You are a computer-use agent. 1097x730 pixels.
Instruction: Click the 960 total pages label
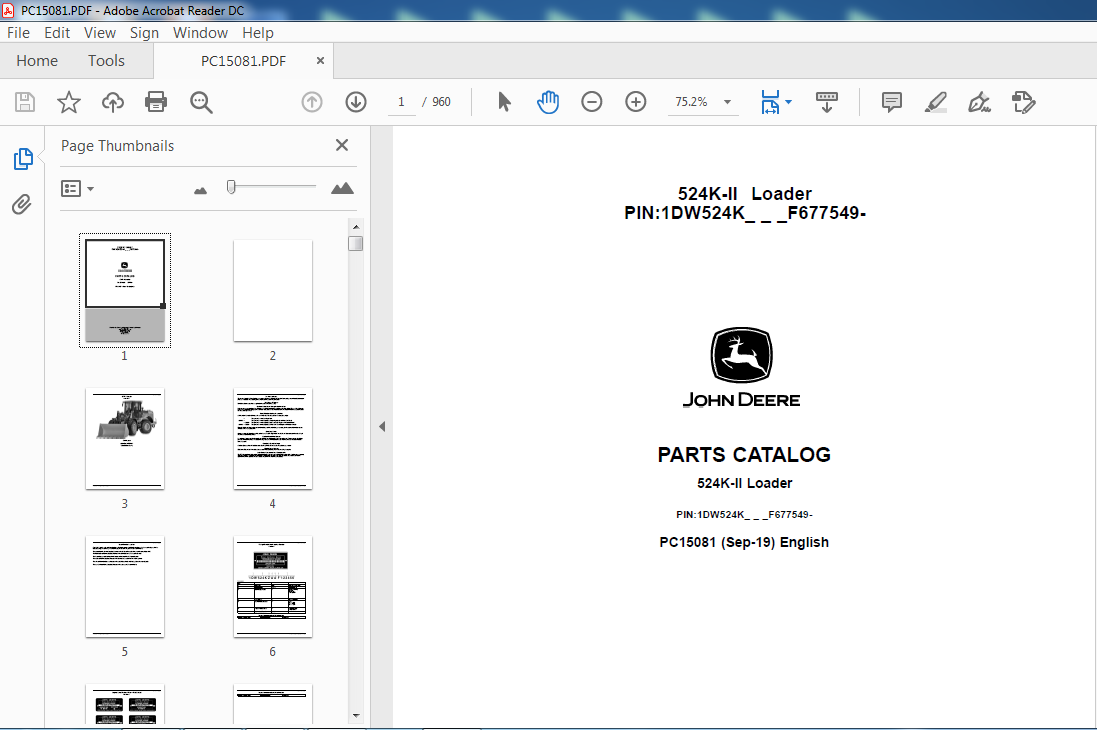(x=441, y=102)
